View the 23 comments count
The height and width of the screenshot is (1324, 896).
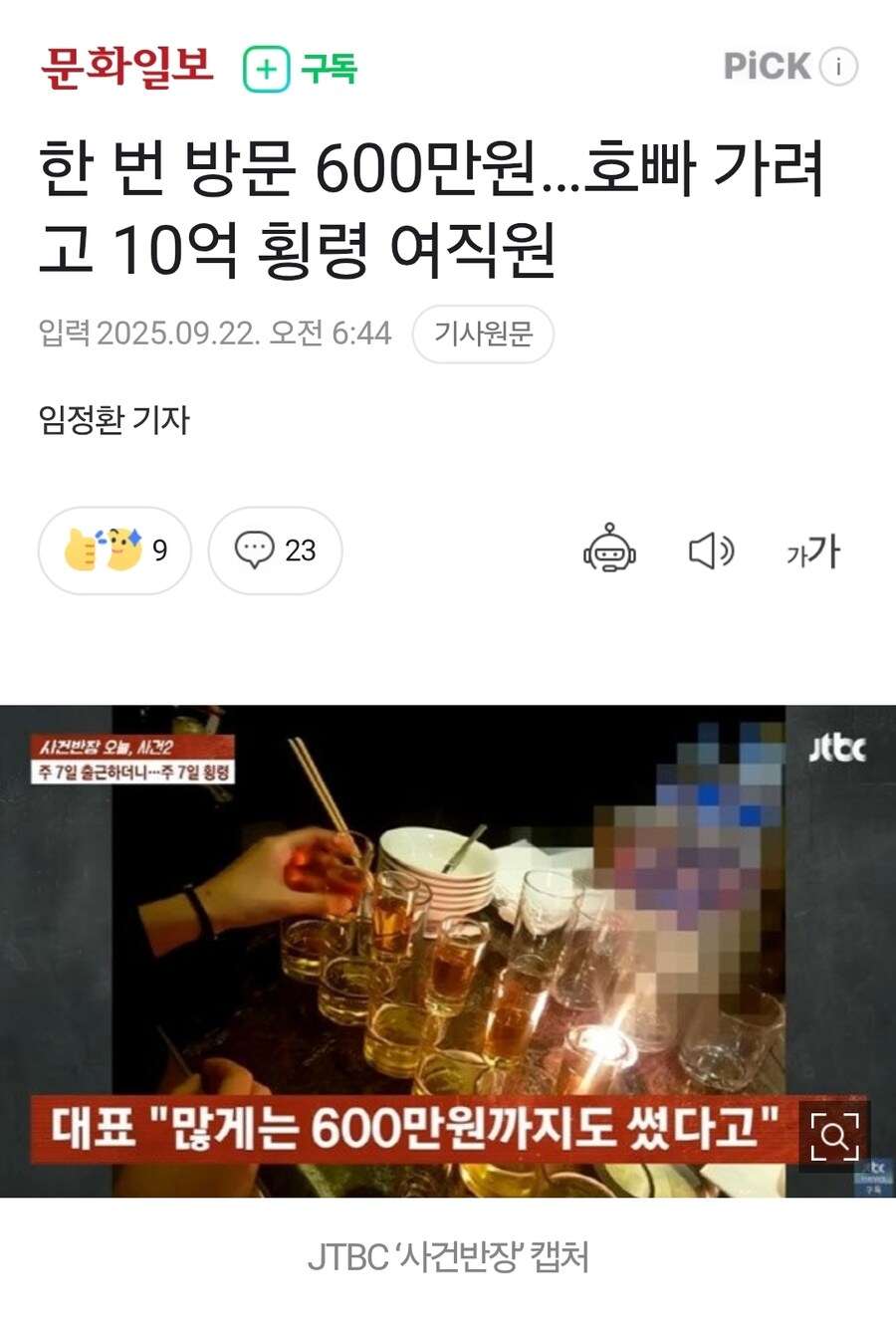[x=300, y=551]
